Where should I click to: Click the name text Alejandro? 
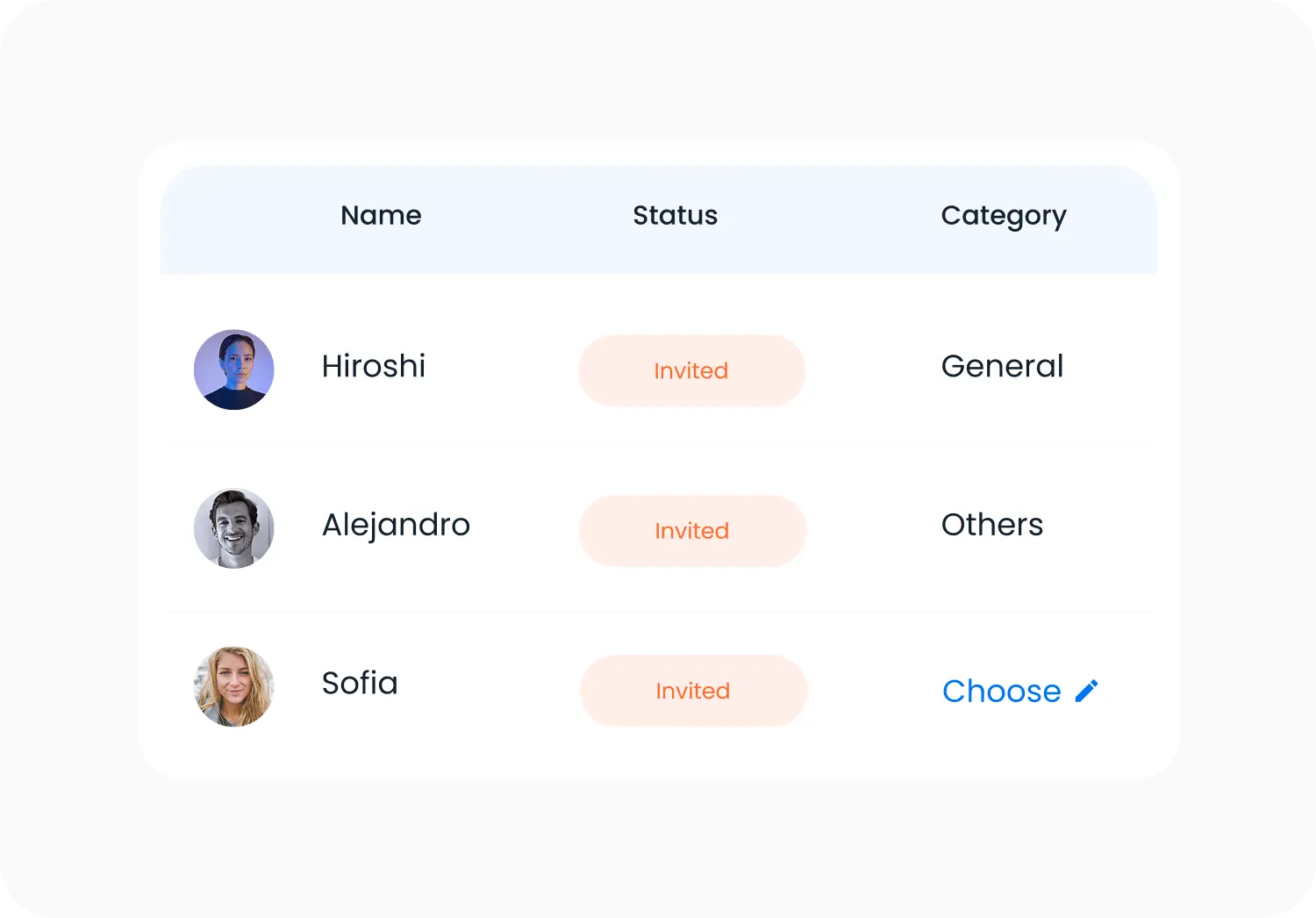tap(397, 525)
